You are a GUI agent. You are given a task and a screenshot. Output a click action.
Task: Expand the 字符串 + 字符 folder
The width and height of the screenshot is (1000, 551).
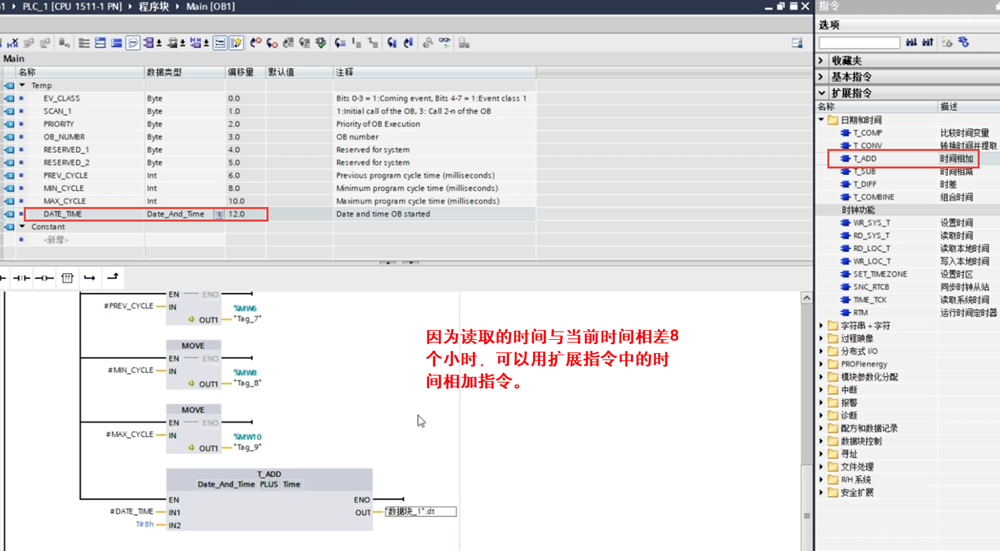coord(822,326)
